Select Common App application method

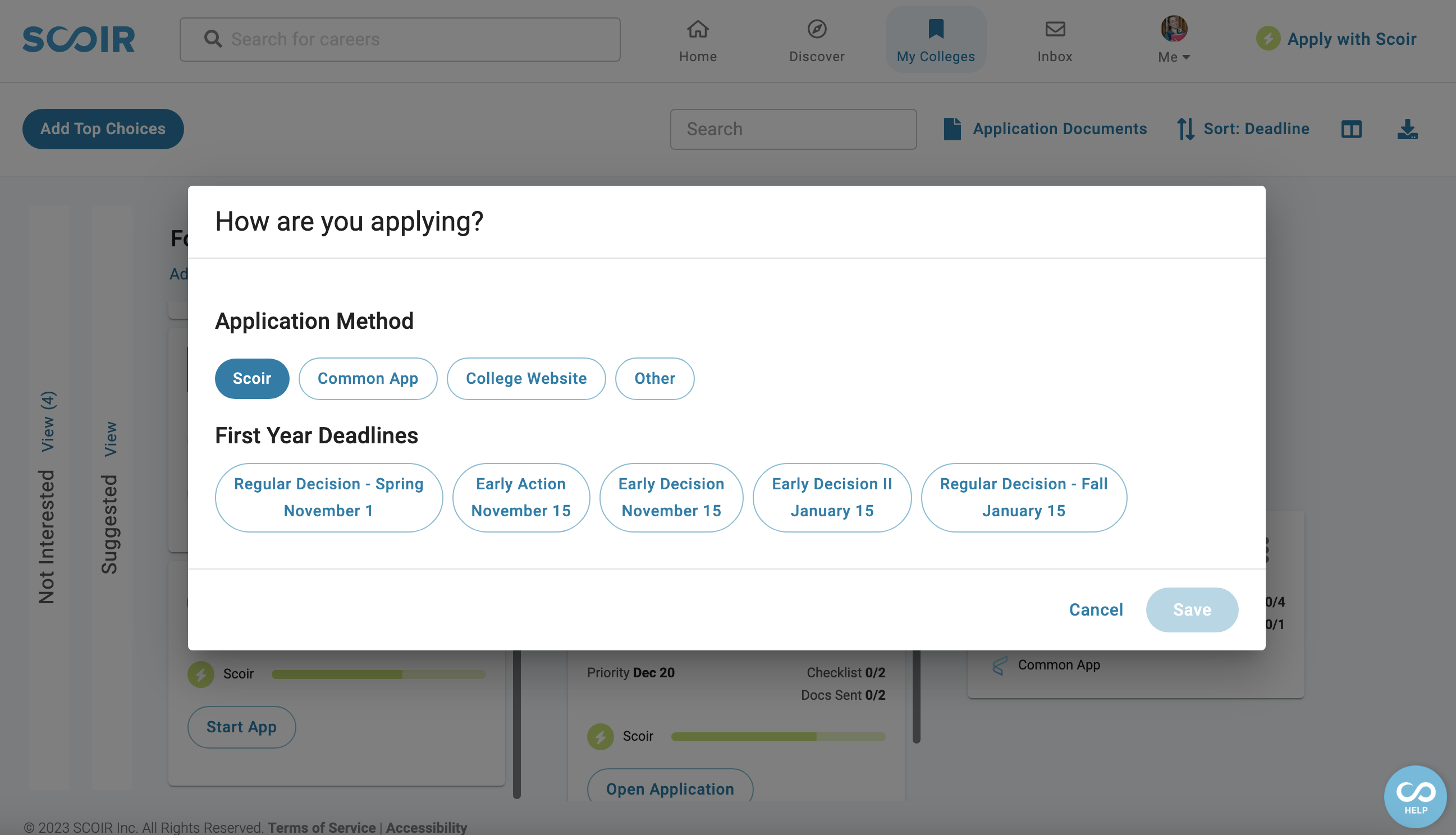point(368,379)
